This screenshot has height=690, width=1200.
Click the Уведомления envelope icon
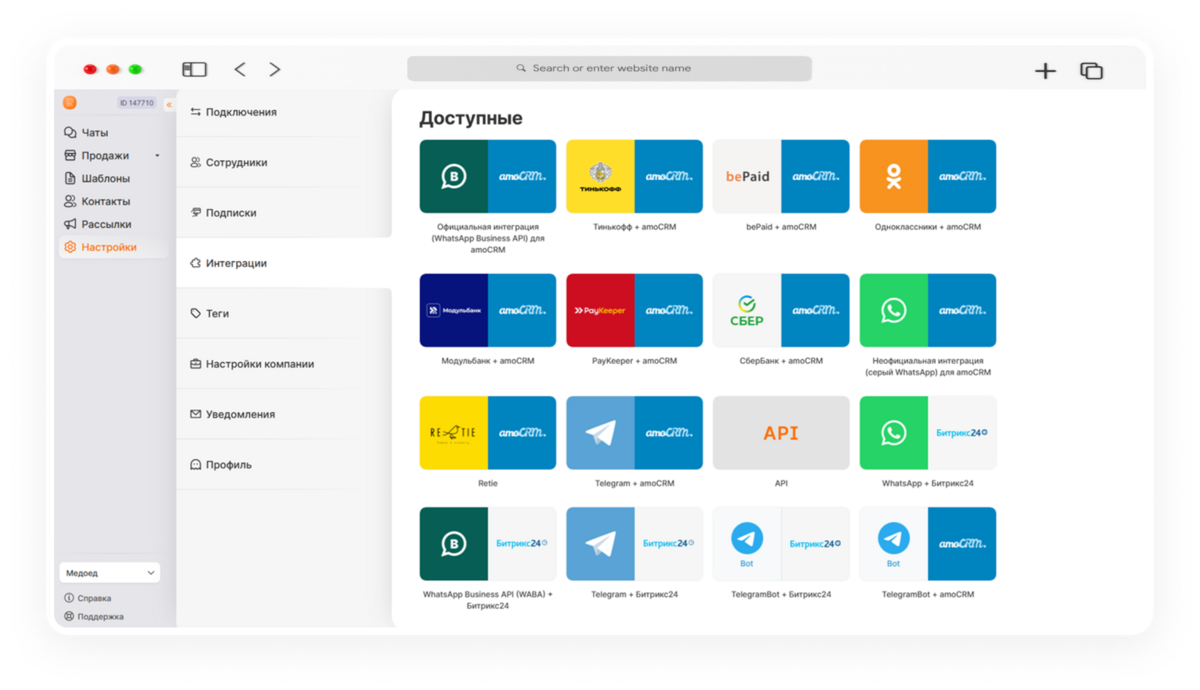tap(196, 414)
